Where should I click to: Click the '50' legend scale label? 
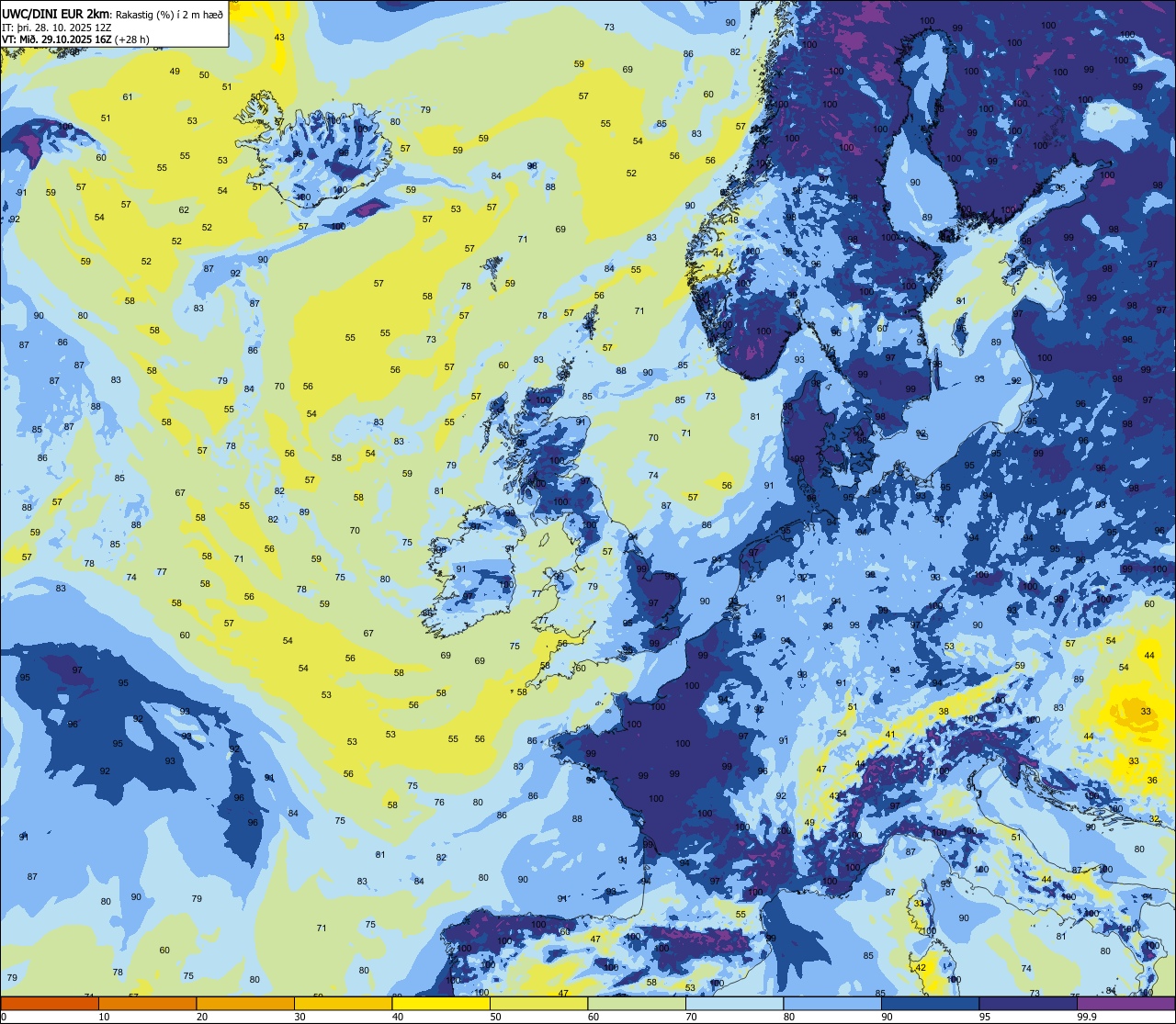pyautogui.click(x=495, y=1017)
